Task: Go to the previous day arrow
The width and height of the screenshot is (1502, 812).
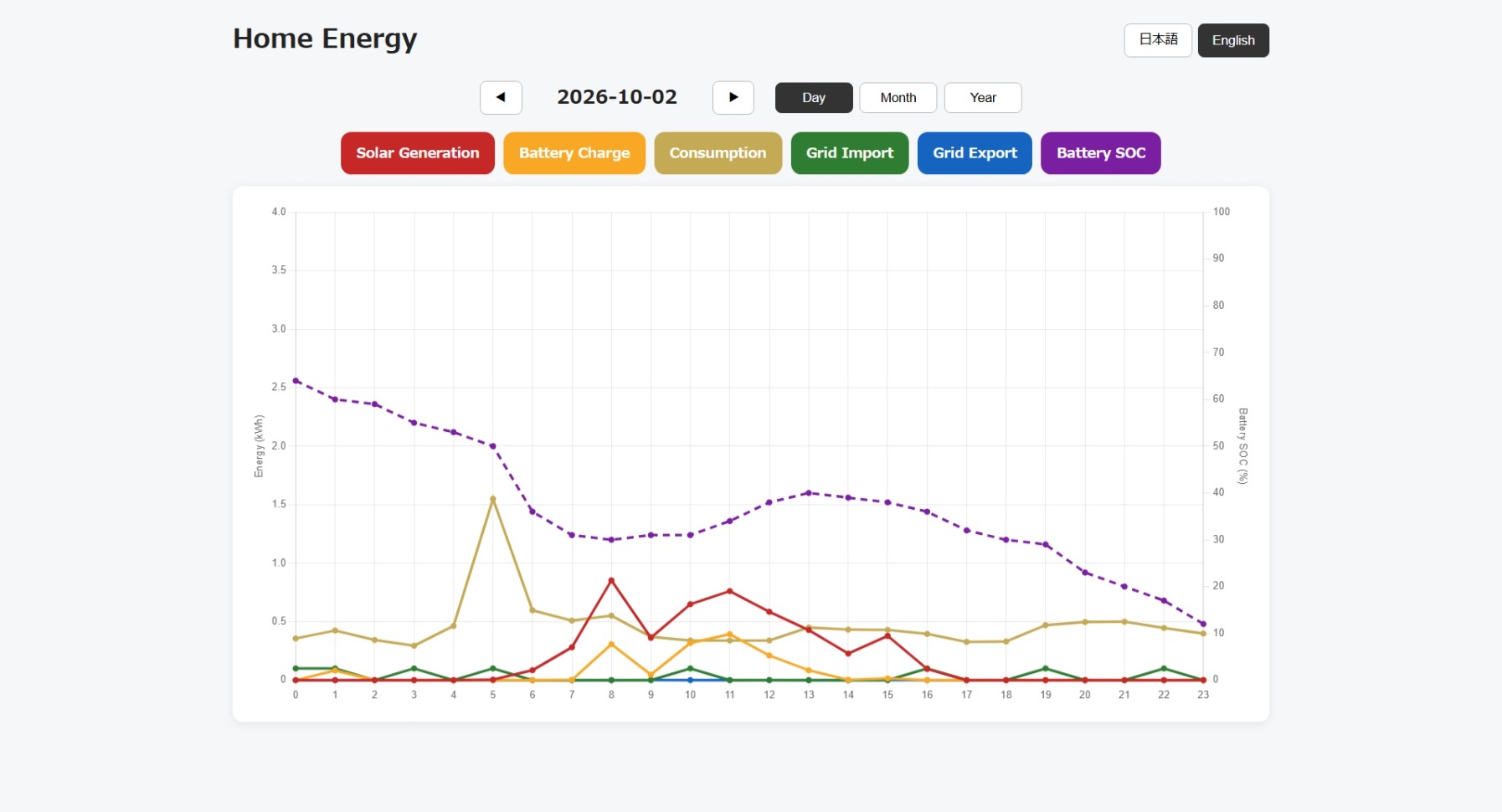Action: pos(501,98)
